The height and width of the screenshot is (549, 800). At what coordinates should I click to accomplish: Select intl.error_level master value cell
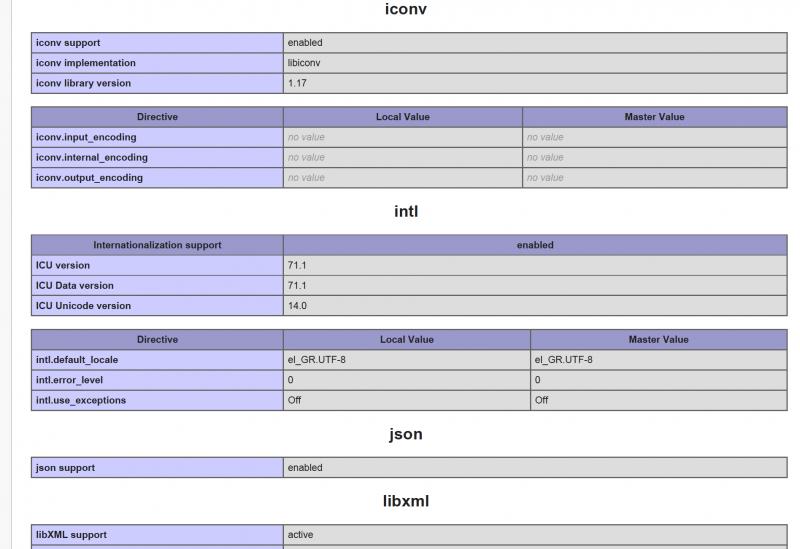[x=659, y=380]
